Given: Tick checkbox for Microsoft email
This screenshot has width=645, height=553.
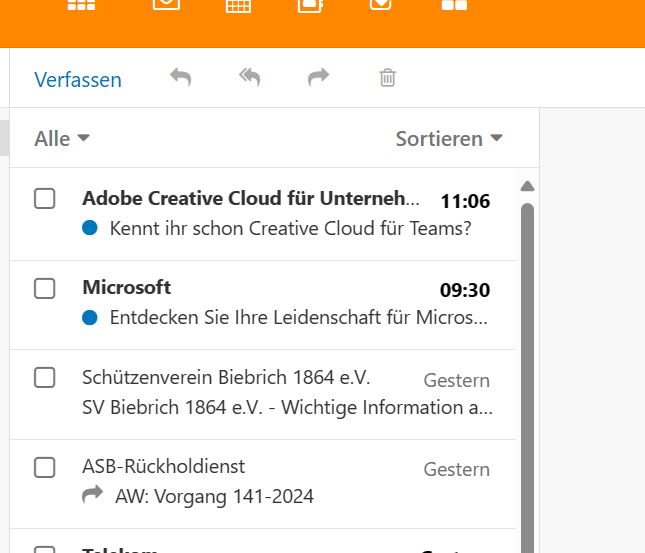Looking at the screenshot, I should (44, 288).
